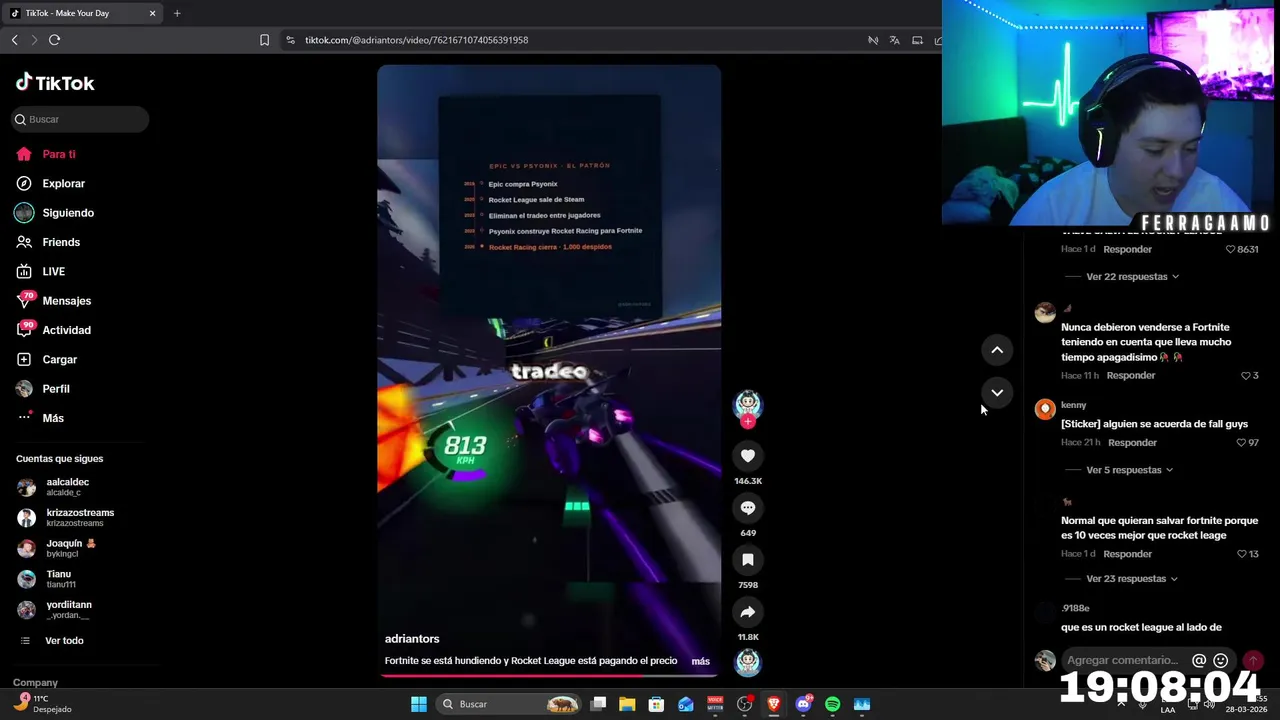This screenshot has height=720, width=1280.
Task: Go back in browser
Action: [x=14, y=40]
